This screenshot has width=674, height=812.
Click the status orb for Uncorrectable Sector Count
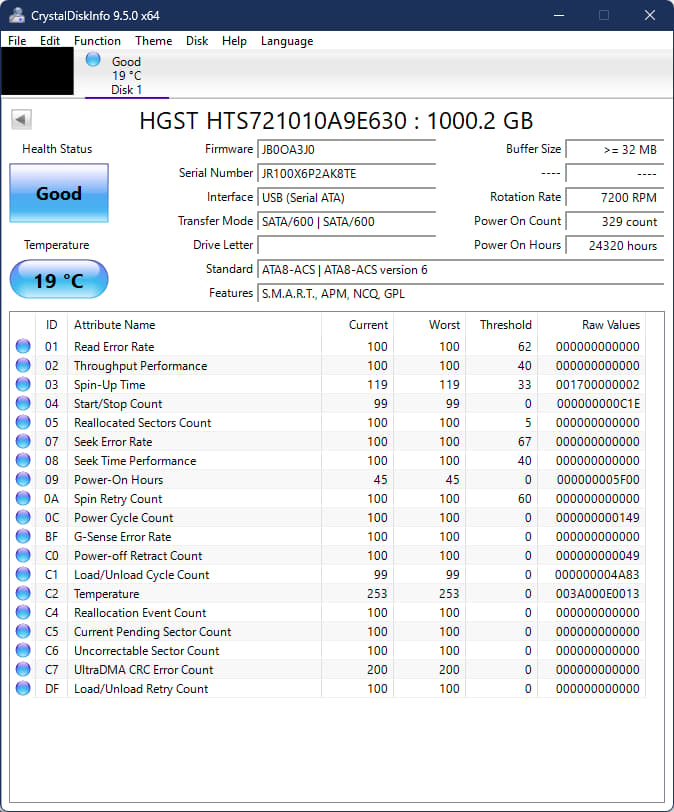click(x=23, y=650)
